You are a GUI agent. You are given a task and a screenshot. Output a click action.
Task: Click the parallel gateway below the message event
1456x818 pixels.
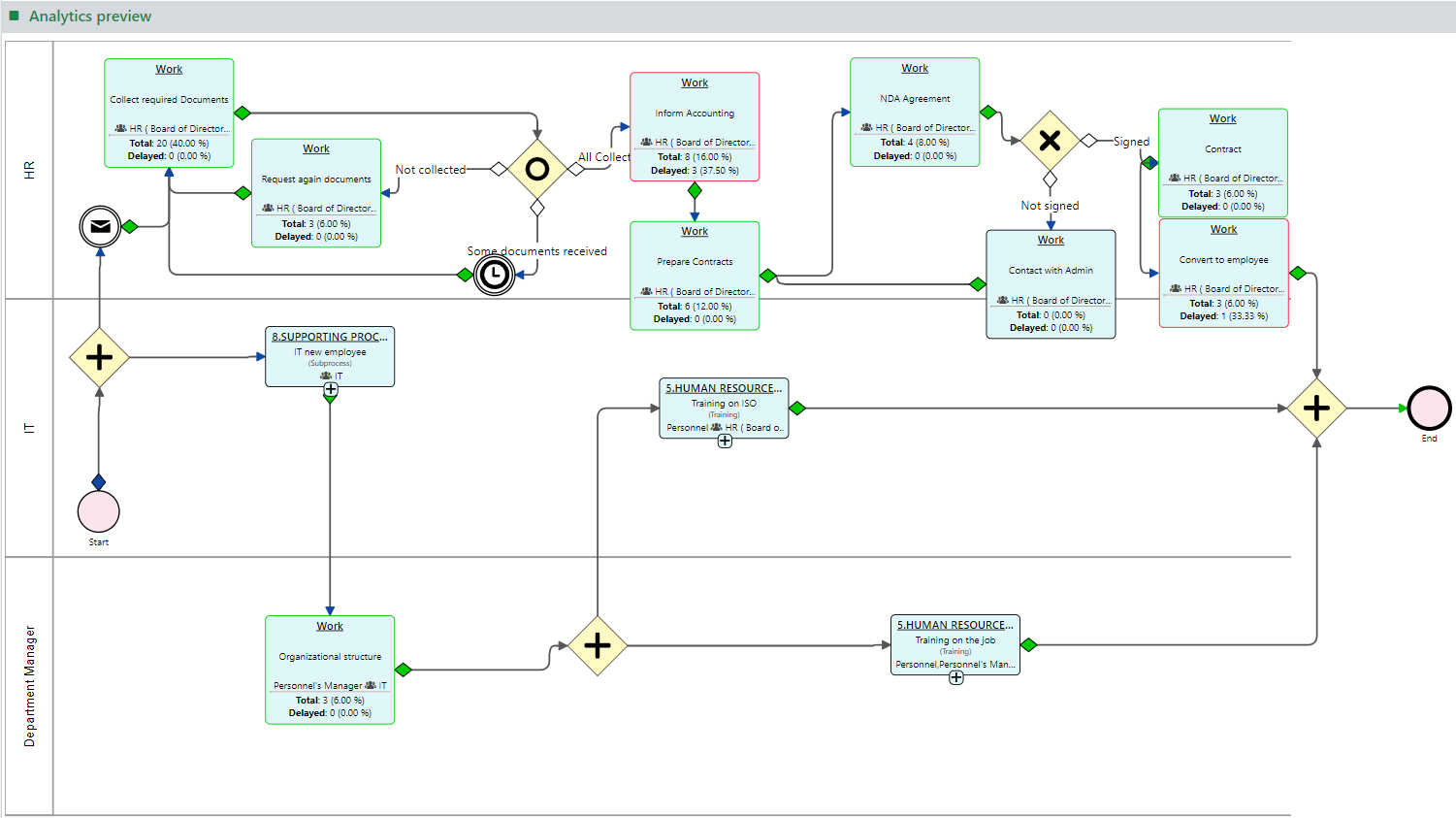(99, 357)
